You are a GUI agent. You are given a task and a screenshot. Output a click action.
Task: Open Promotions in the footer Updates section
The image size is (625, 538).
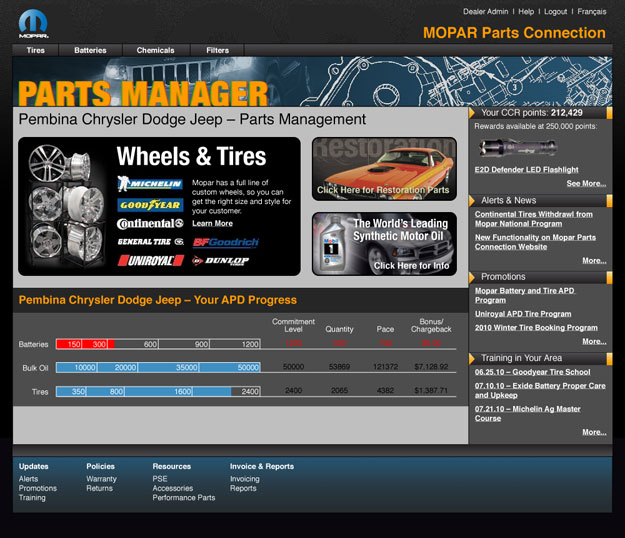(38, 488)
